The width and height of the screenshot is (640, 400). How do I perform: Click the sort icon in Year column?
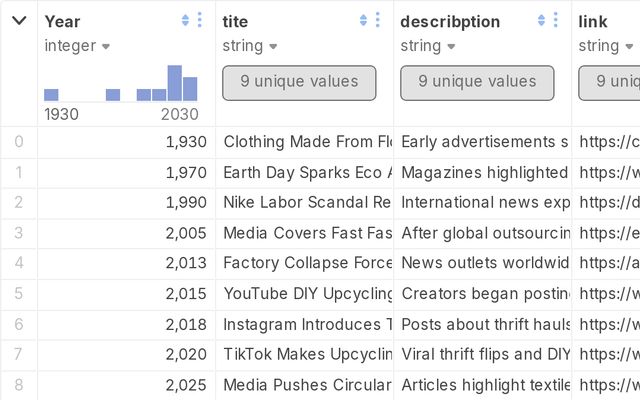[186, 20]
